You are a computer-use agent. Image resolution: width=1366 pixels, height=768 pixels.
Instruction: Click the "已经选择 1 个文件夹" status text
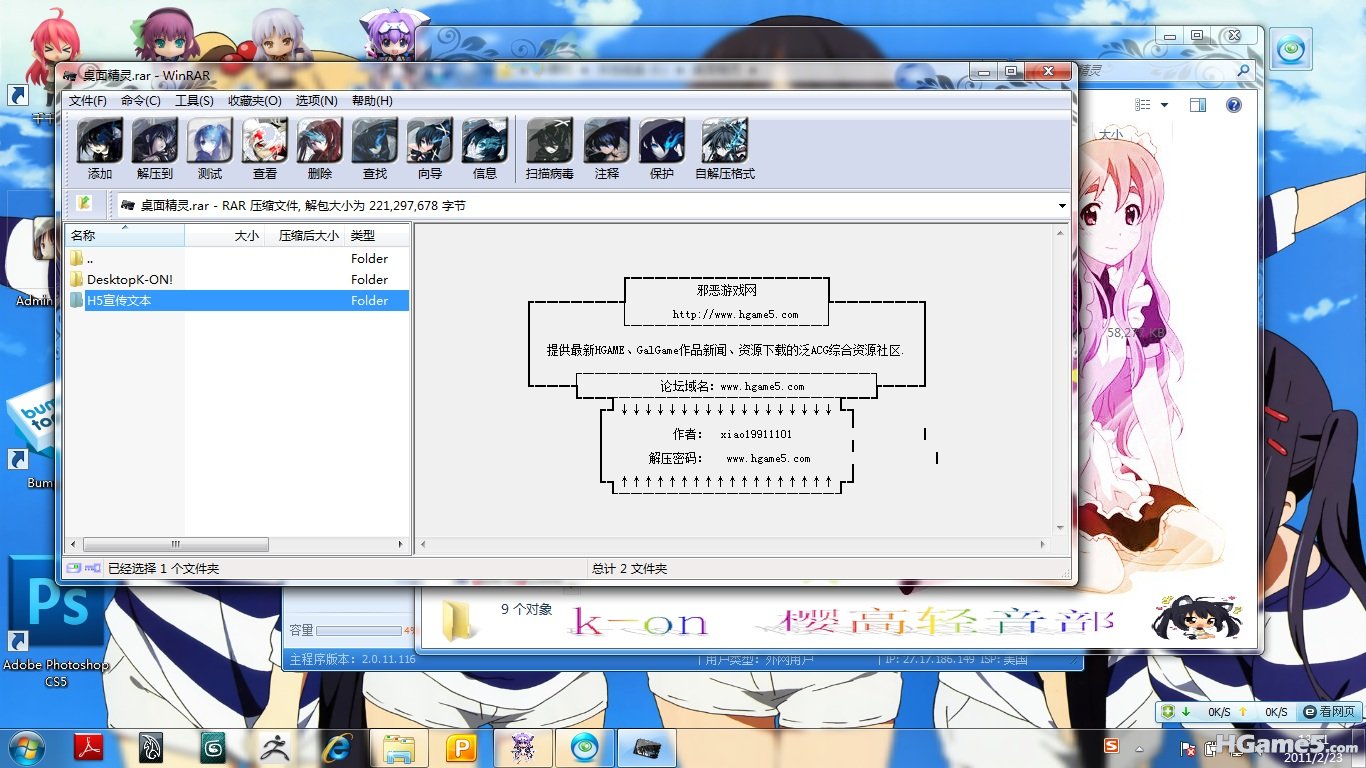[x=163, y=569]
